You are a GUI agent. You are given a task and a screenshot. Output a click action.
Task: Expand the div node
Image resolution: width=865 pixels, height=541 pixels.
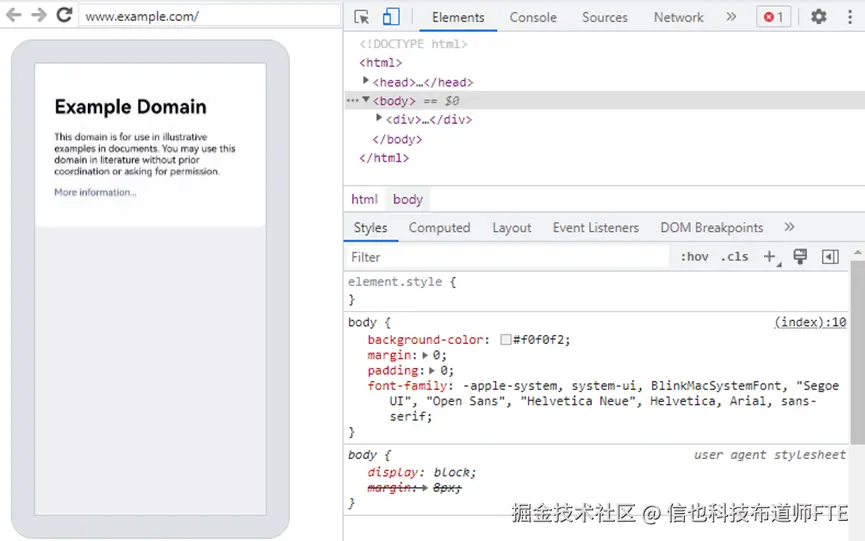(x=378, y=117)
